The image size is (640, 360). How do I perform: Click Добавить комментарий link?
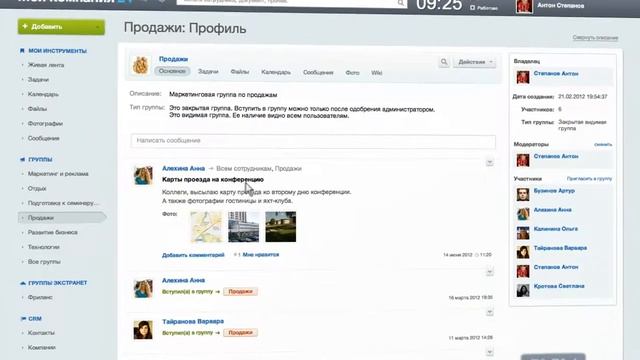[x=193, y=255]
